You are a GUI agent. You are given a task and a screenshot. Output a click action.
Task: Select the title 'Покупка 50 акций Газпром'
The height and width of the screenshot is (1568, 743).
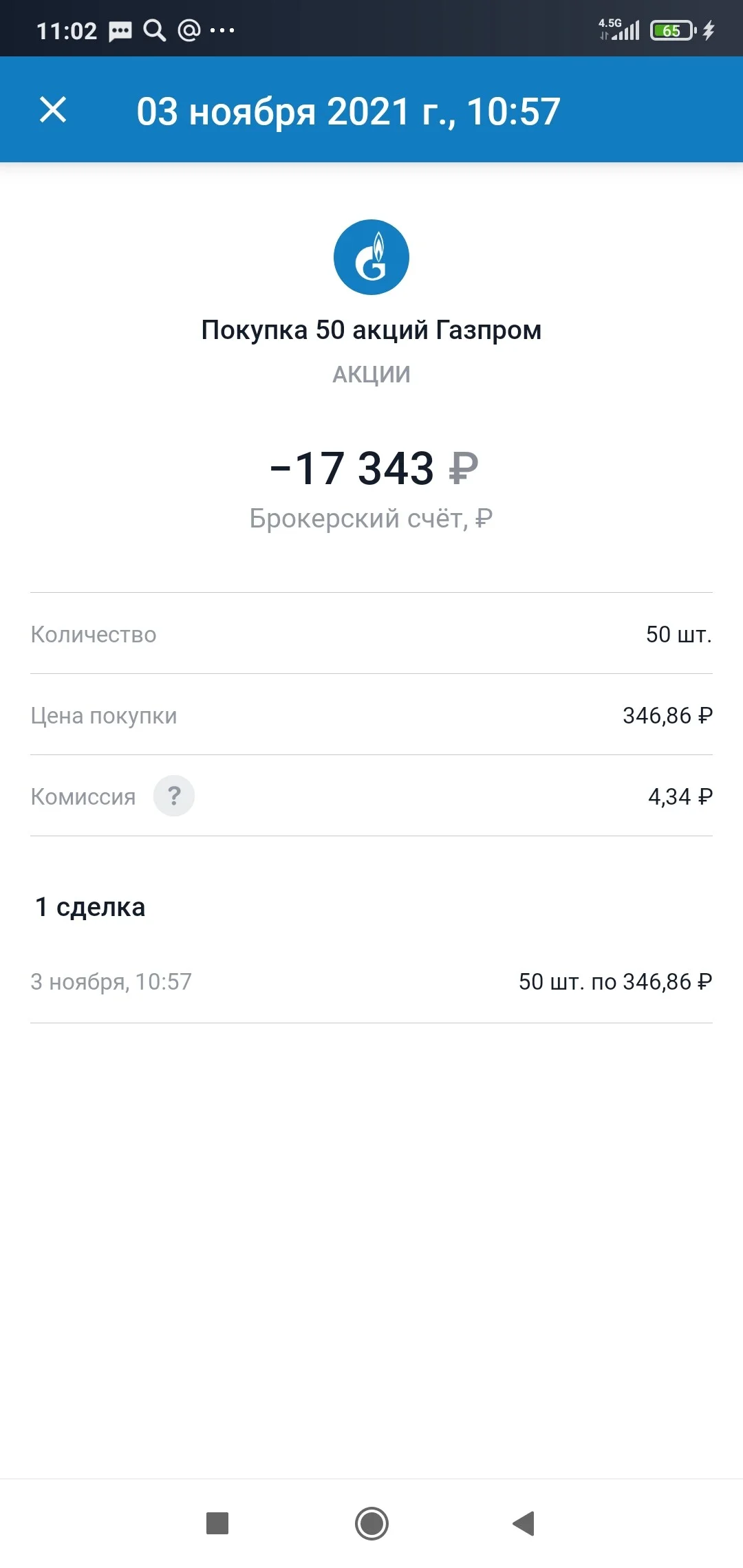tap(371, 330)
